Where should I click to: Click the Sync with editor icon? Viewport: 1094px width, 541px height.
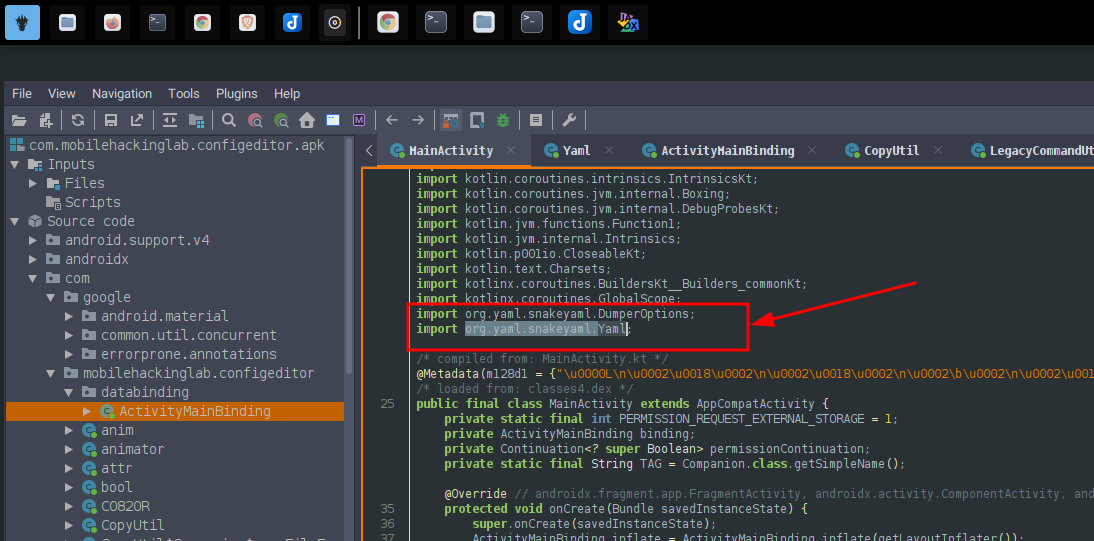coord(170,120)
